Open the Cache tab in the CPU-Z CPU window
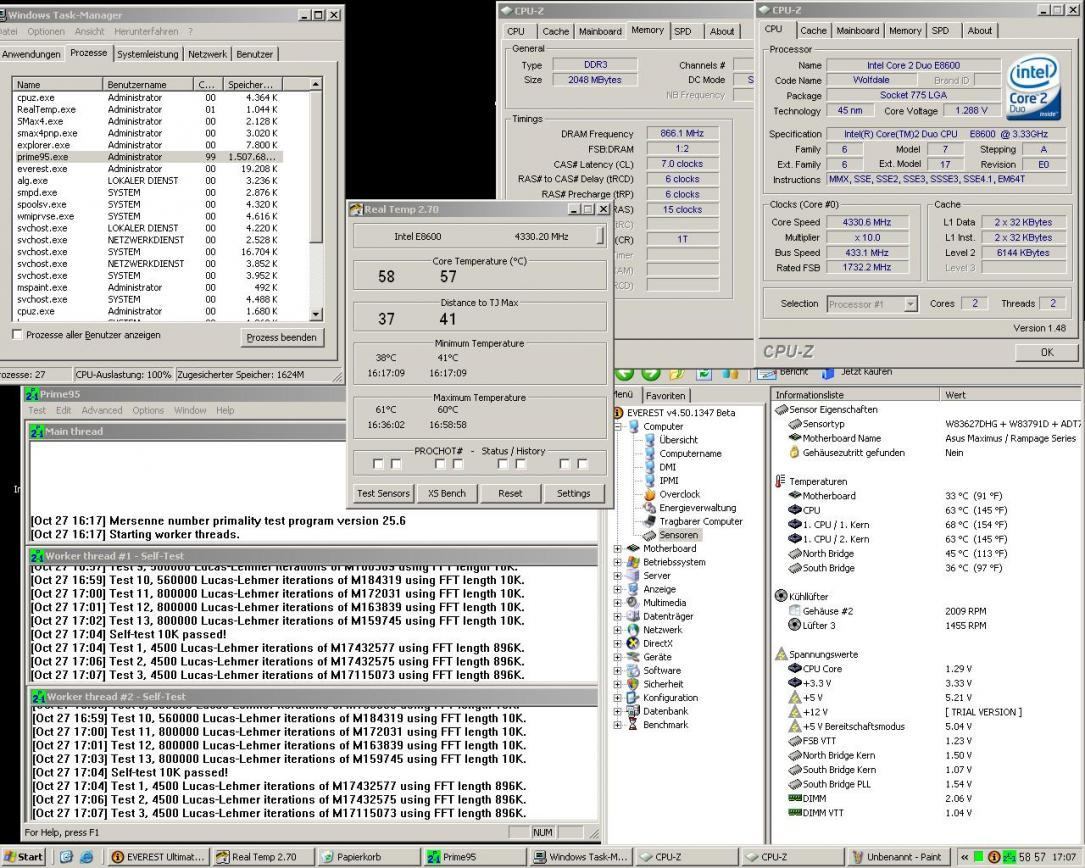Image resolution: width=1085 pixels, height=868 pixels. point(813,30)
